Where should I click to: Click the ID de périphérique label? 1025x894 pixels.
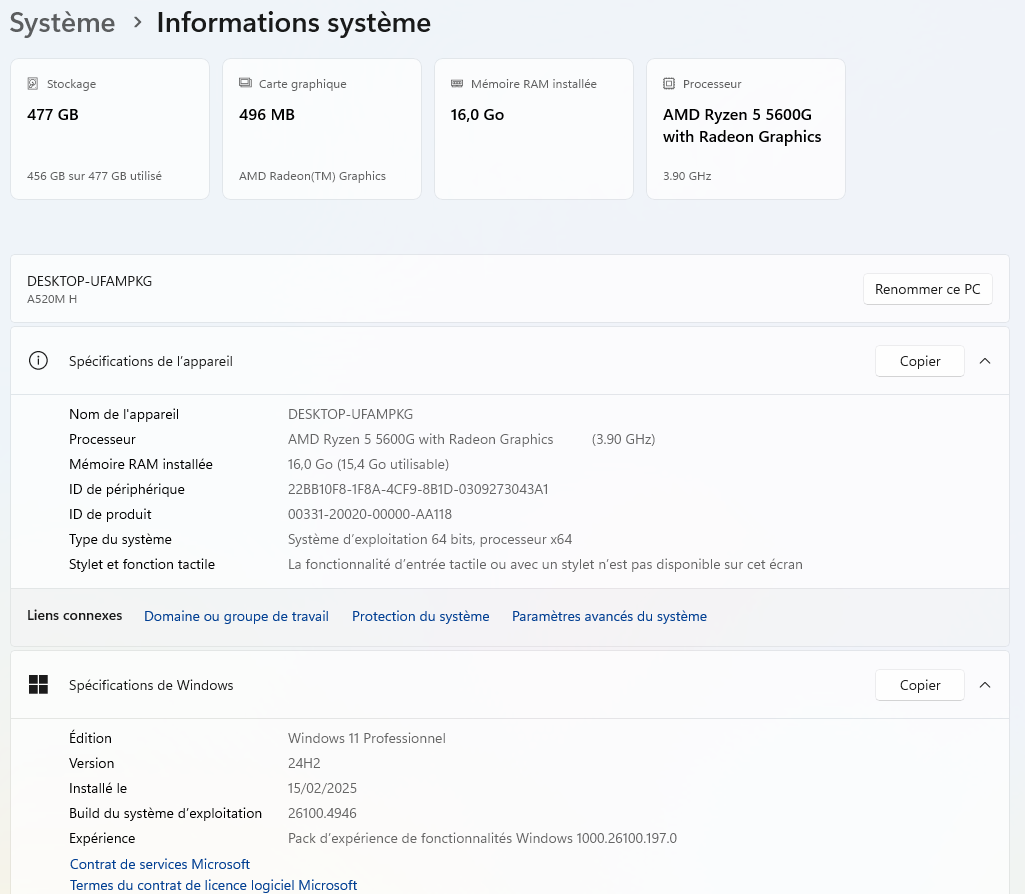coord(127,489)
